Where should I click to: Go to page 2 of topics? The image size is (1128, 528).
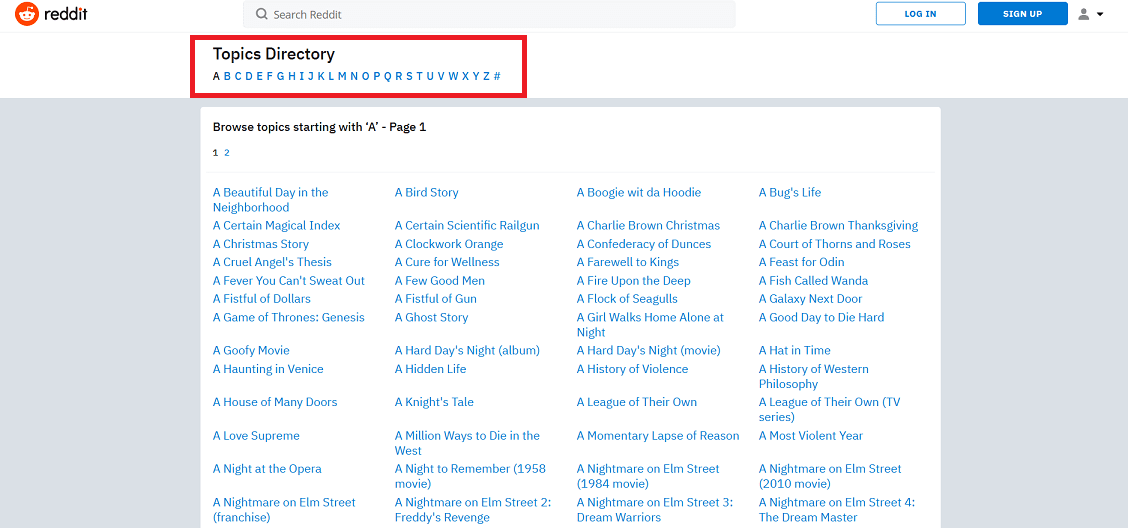pyautogui.click(x=227, y=153)
